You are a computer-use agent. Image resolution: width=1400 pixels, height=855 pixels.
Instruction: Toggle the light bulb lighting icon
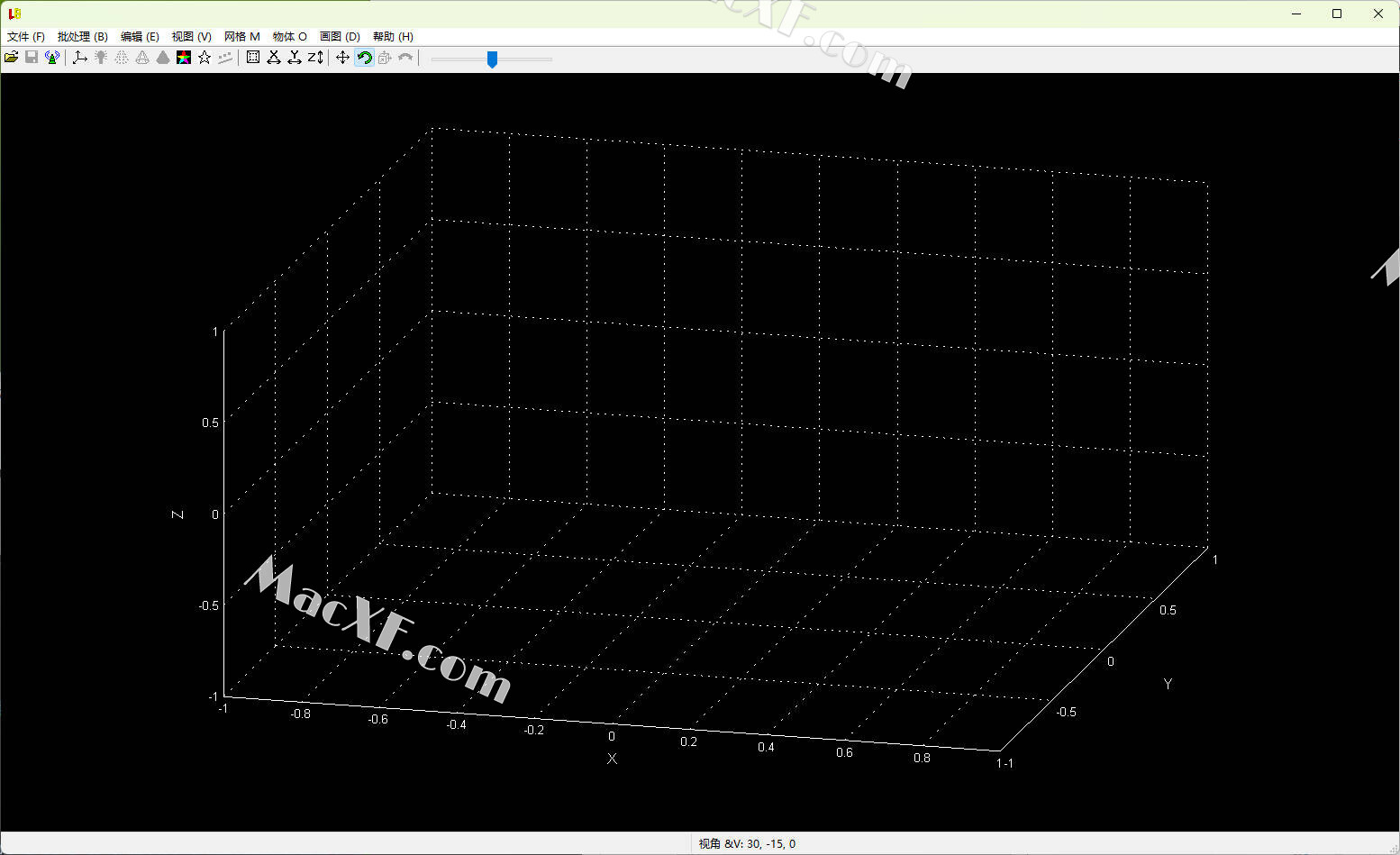[101, 58]
